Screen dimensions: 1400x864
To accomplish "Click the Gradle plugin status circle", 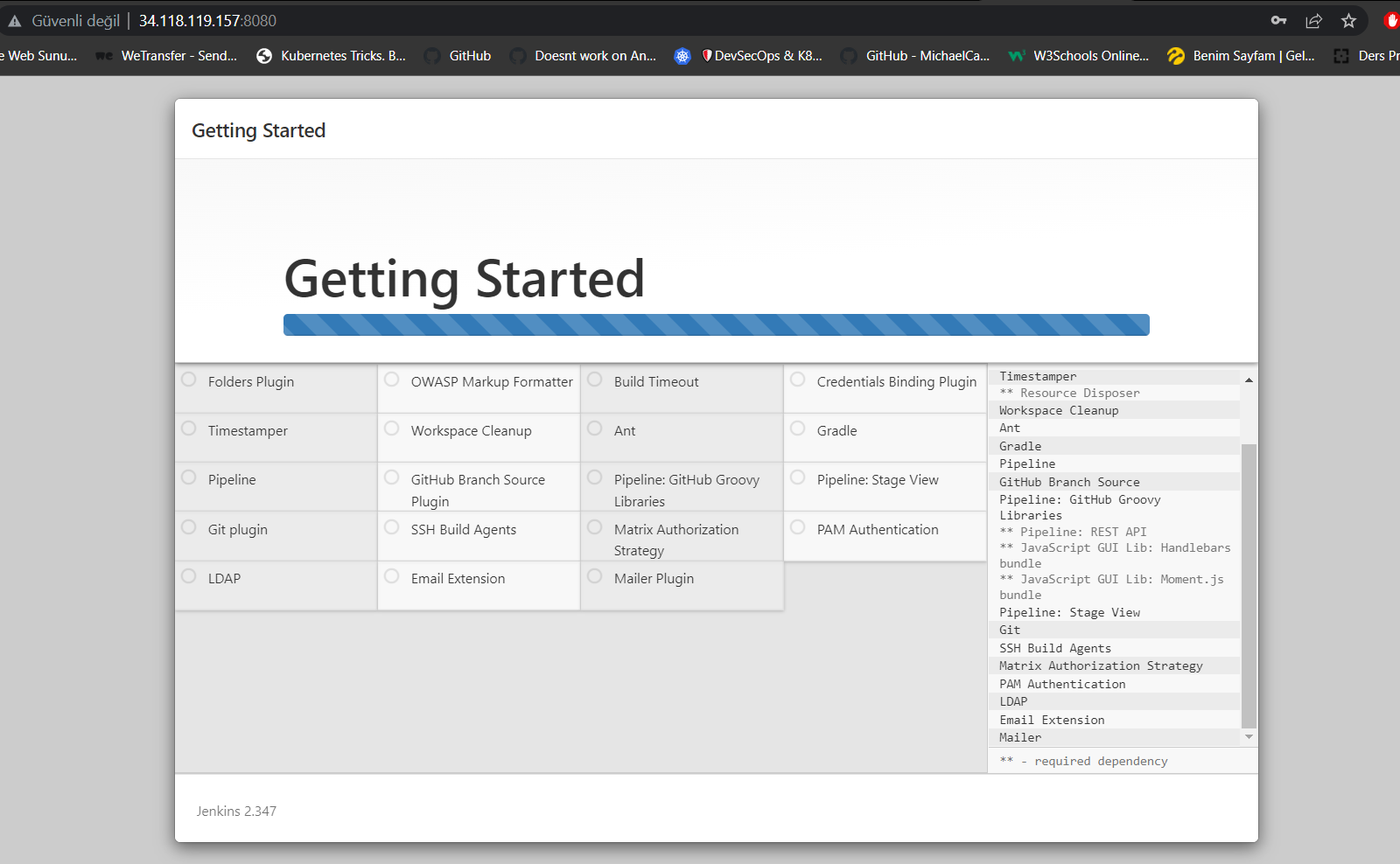I will pos(798,429).
